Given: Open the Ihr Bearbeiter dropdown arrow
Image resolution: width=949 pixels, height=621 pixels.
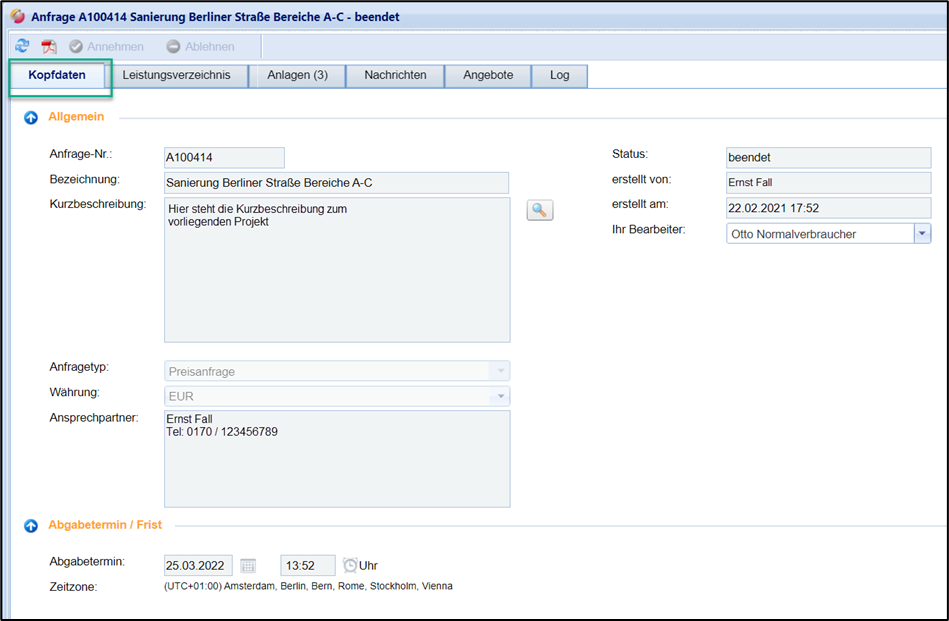Looking at the screenshot, I should pos(922,234).
